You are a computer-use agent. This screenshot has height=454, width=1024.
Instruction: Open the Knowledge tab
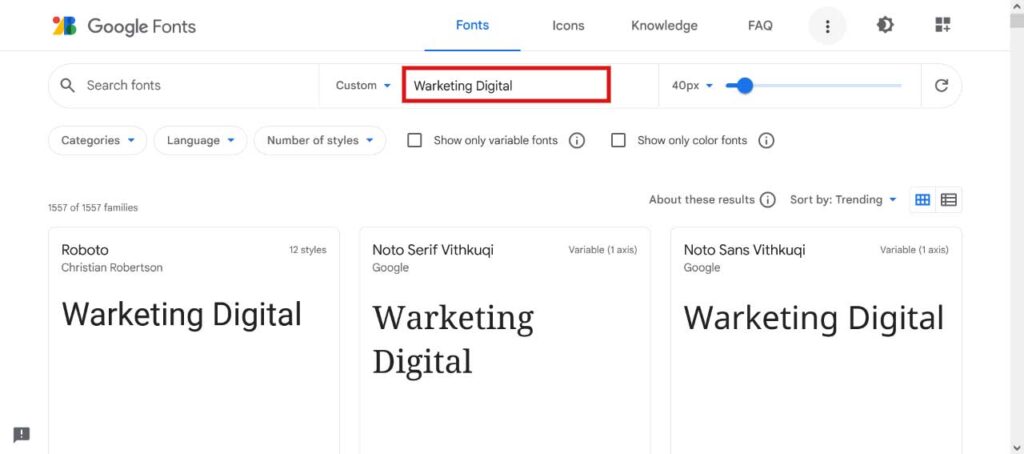[664, 26]
